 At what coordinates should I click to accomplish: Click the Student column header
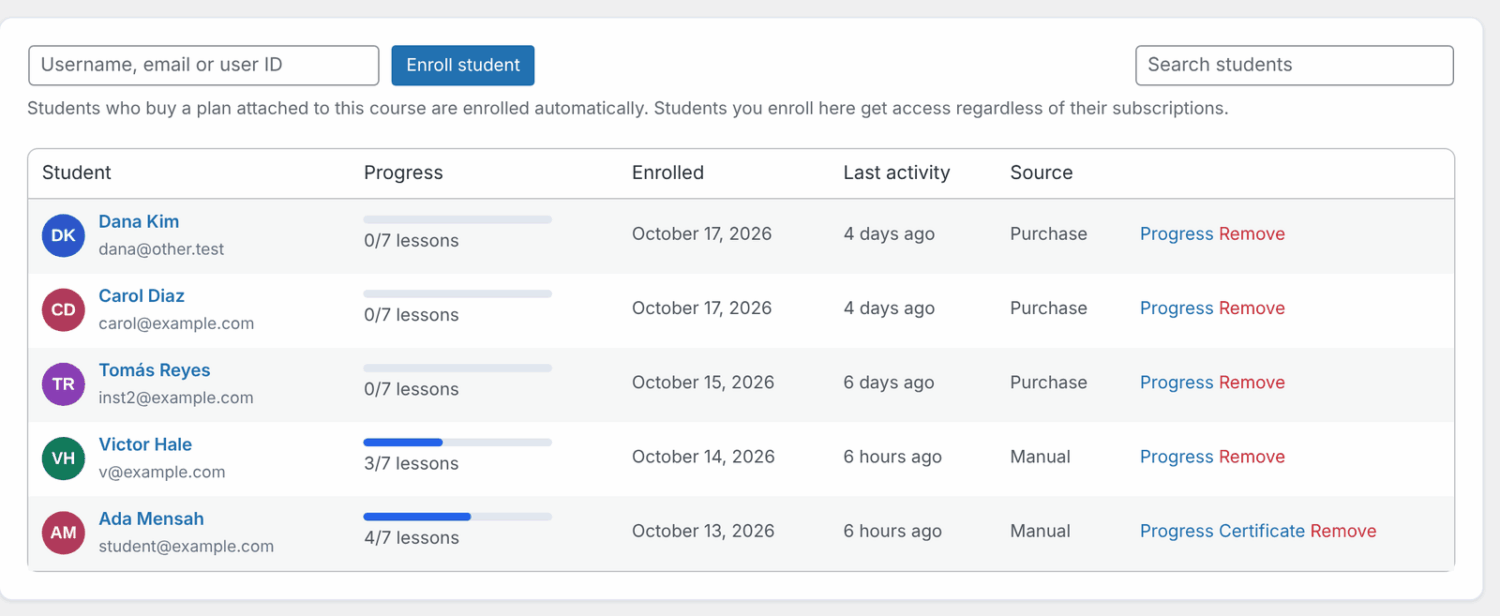[77, 173]
